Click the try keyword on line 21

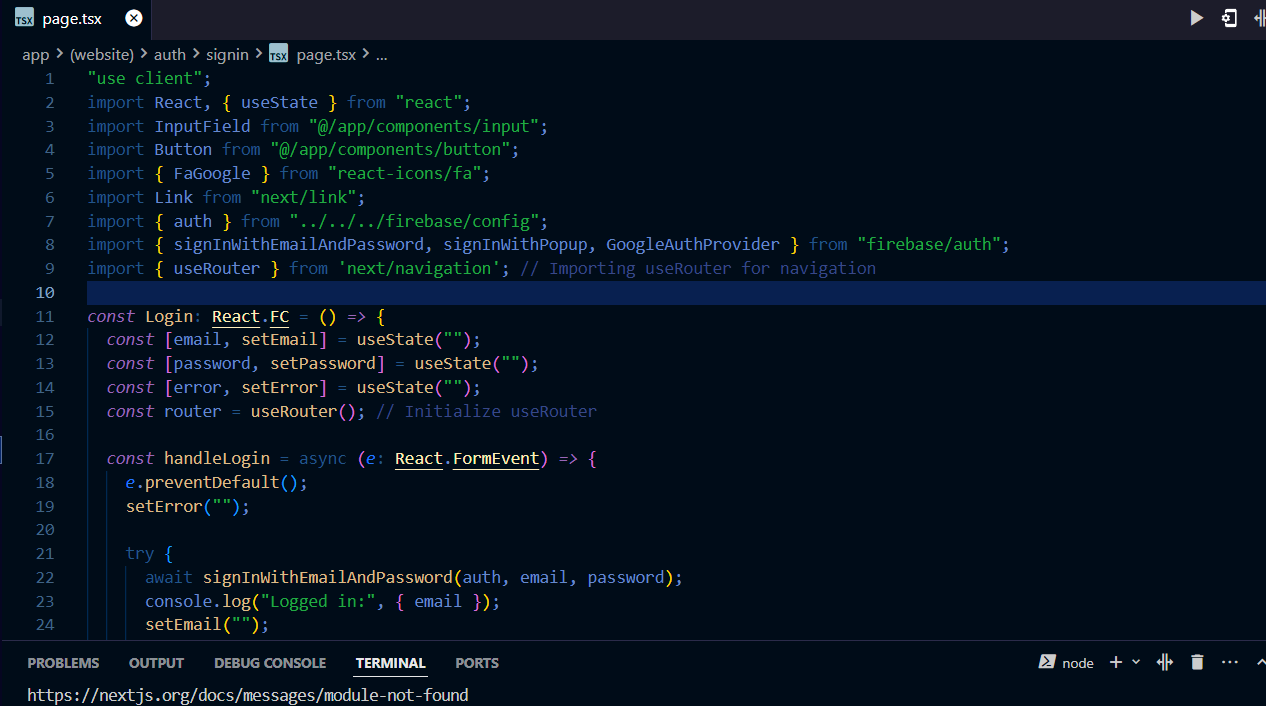point(140,553)
